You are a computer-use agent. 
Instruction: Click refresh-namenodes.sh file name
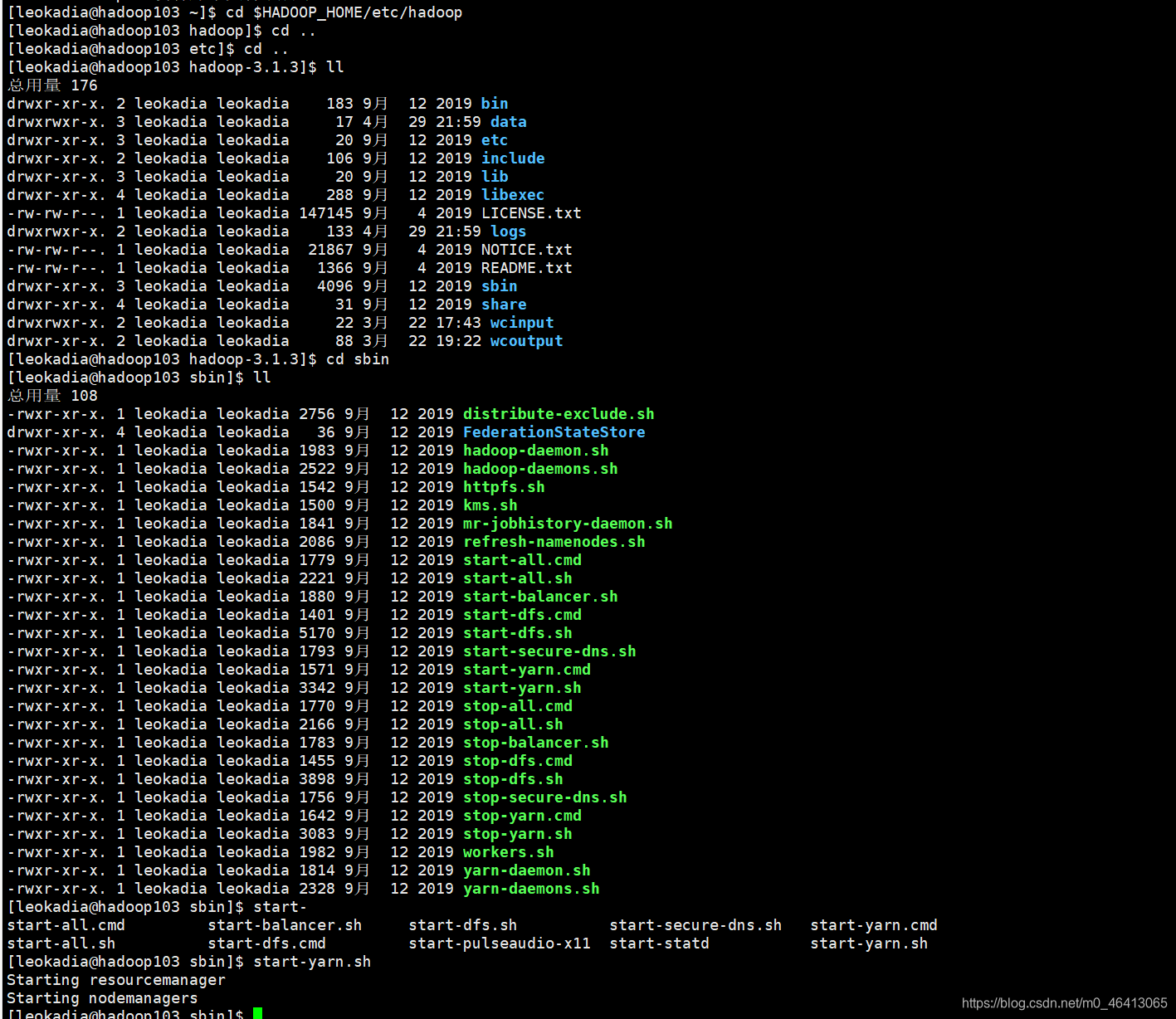[x=554, y=542]
